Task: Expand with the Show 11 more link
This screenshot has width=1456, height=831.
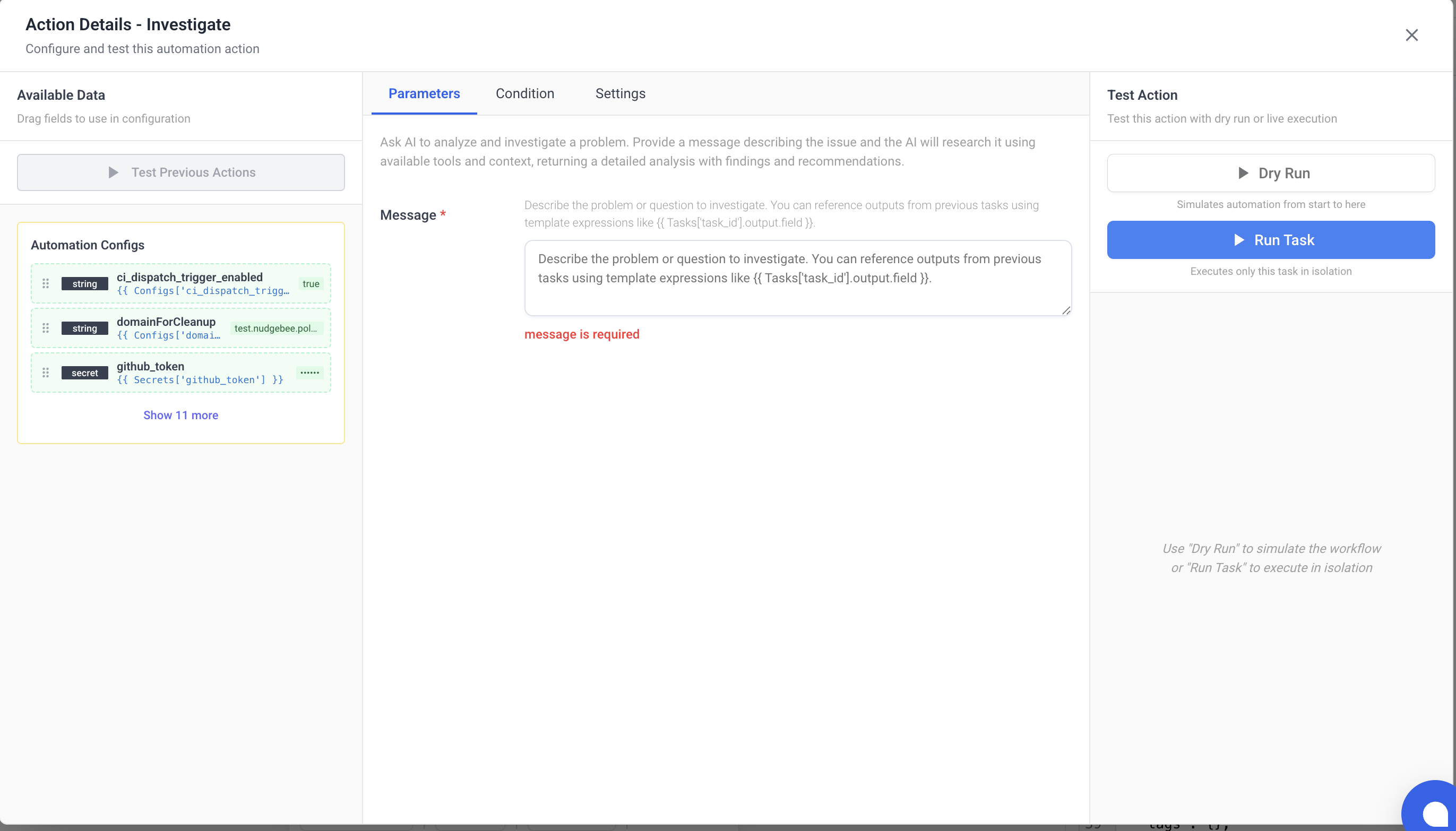Action: (180, 415)
